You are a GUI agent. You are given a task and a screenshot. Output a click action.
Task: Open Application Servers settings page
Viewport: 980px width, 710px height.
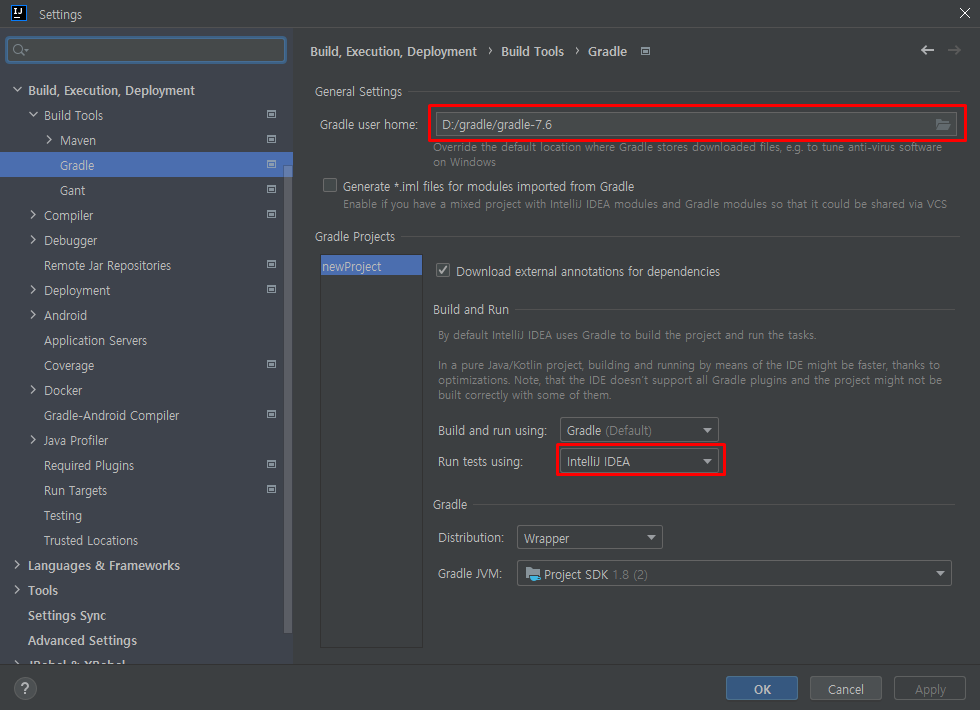click(x=96, y=341)
